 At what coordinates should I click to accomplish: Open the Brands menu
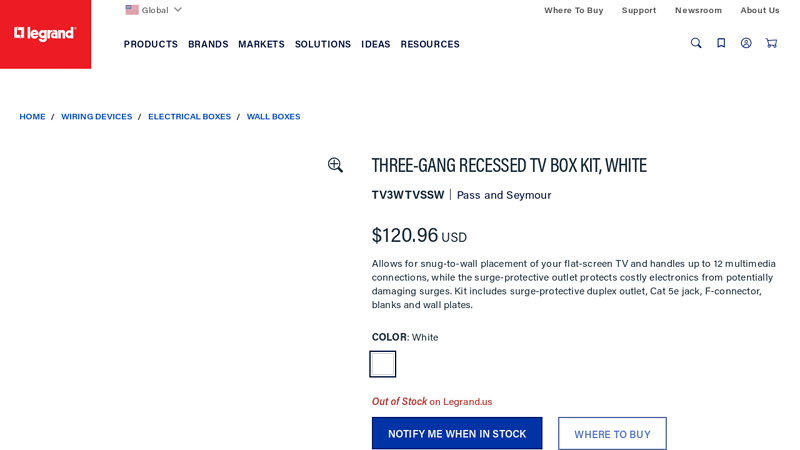click(x=208, y=44)
